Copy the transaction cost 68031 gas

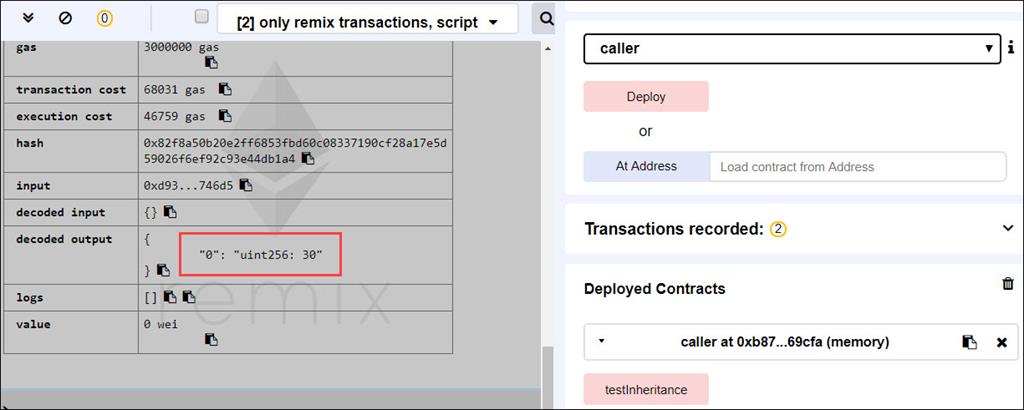click(225, 89)
